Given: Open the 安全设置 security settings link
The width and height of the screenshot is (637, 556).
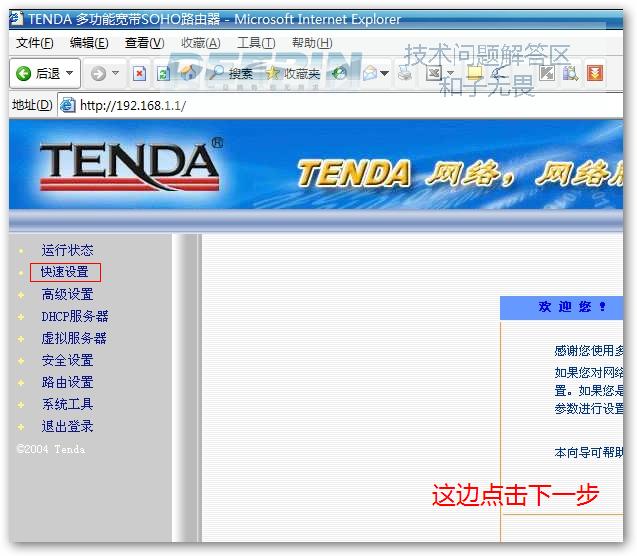Looking at the screenshot, I should pos(67,360).
